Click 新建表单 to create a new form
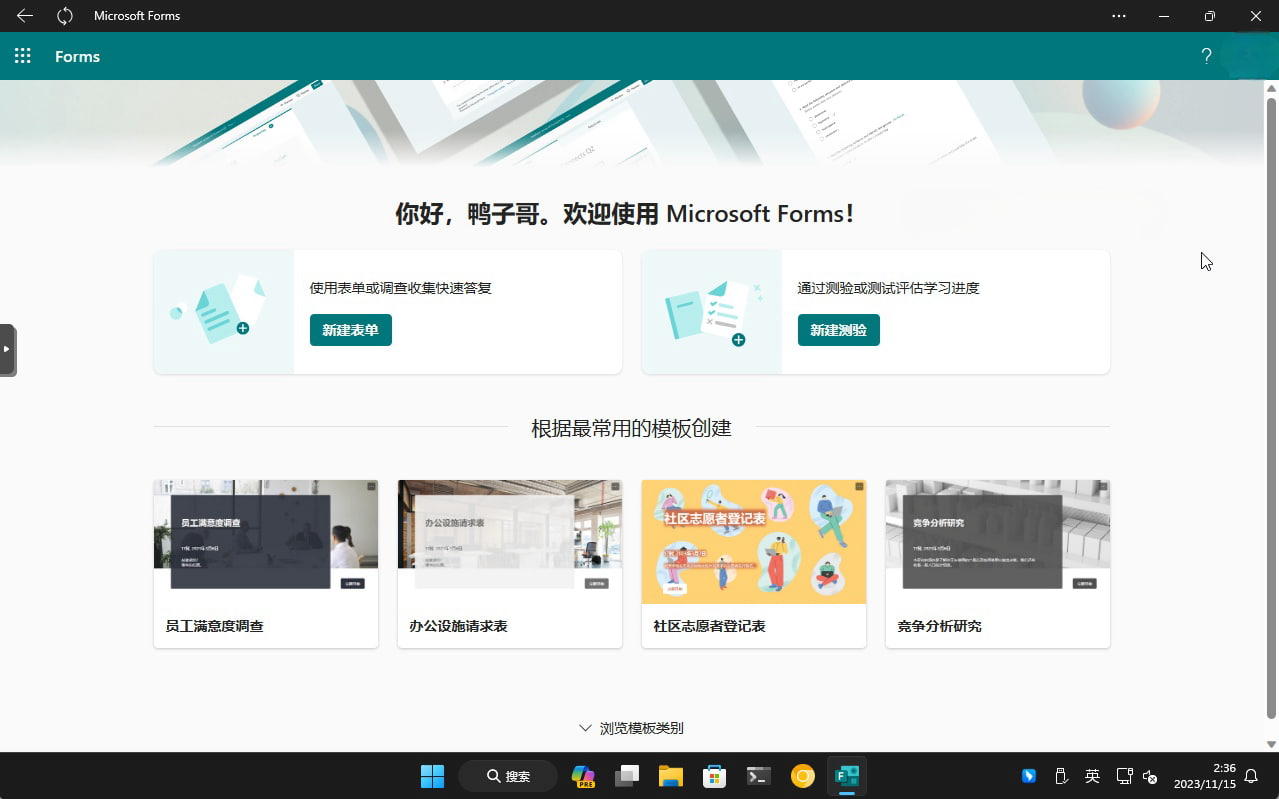 tap(350, 329)
